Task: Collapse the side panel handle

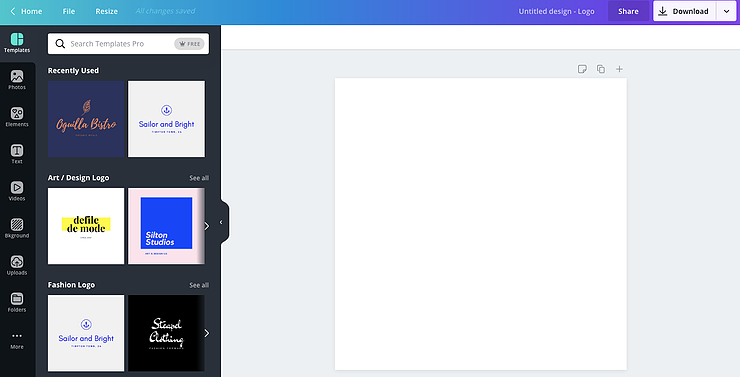Action: 221,222
